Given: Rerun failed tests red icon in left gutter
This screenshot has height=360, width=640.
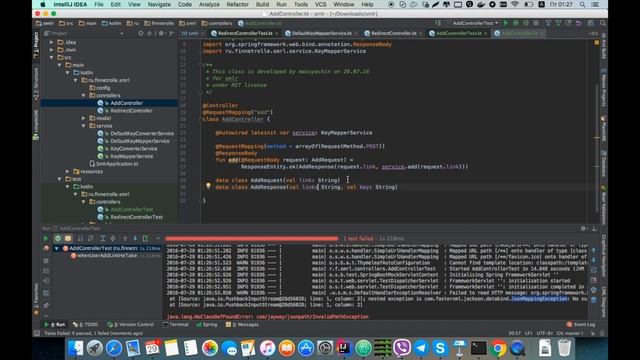Looking at the screenshot, I should pyautogui.click(x=46, y=249).
